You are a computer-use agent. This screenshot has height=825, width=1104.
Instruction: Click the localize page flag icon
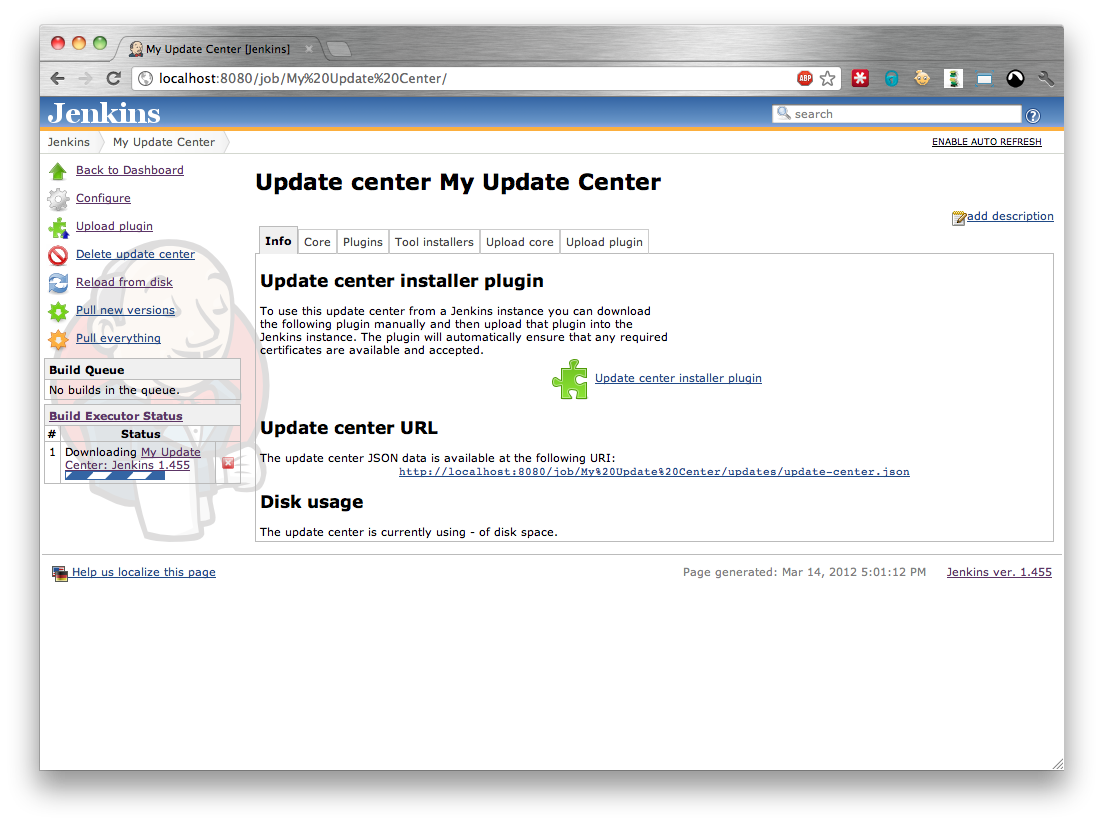coord(60,574)
